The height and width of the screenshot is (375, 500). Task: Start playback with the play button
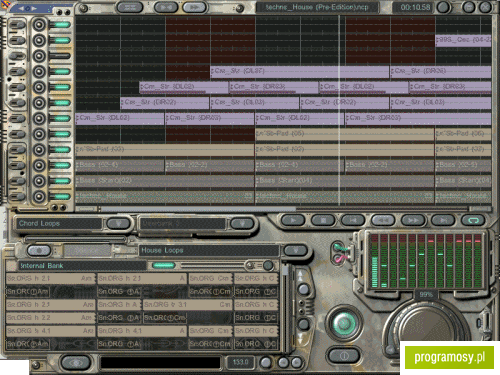point(293,220)
